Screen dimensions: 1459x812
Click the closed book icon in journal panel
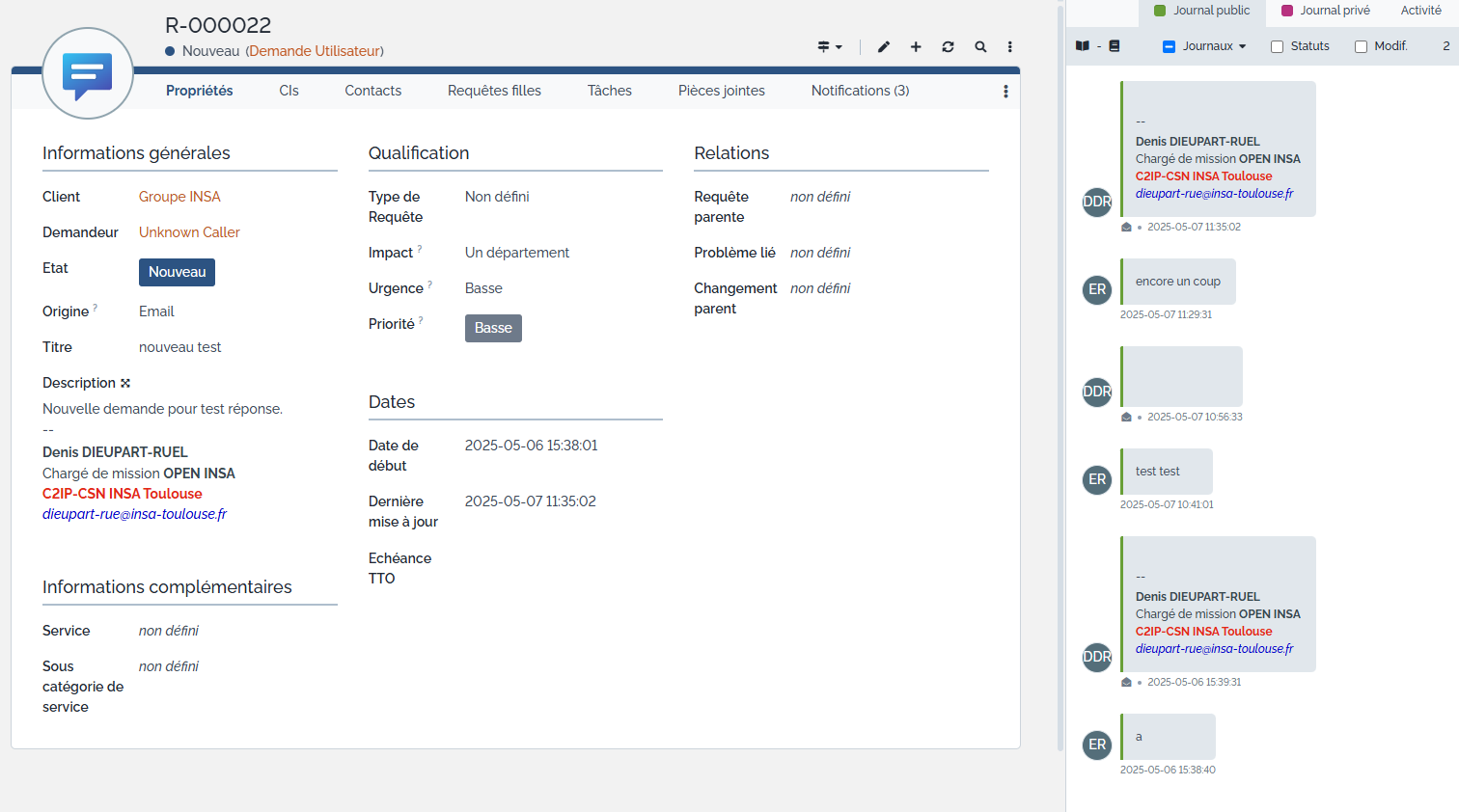pos(1115,46)
